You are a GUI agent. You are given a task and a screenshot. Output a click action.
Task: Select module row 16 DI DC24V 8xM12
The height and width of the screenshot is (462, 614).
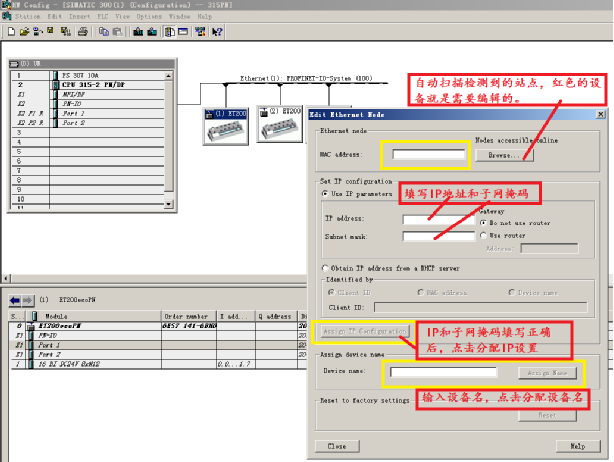(x=158, y=364)
